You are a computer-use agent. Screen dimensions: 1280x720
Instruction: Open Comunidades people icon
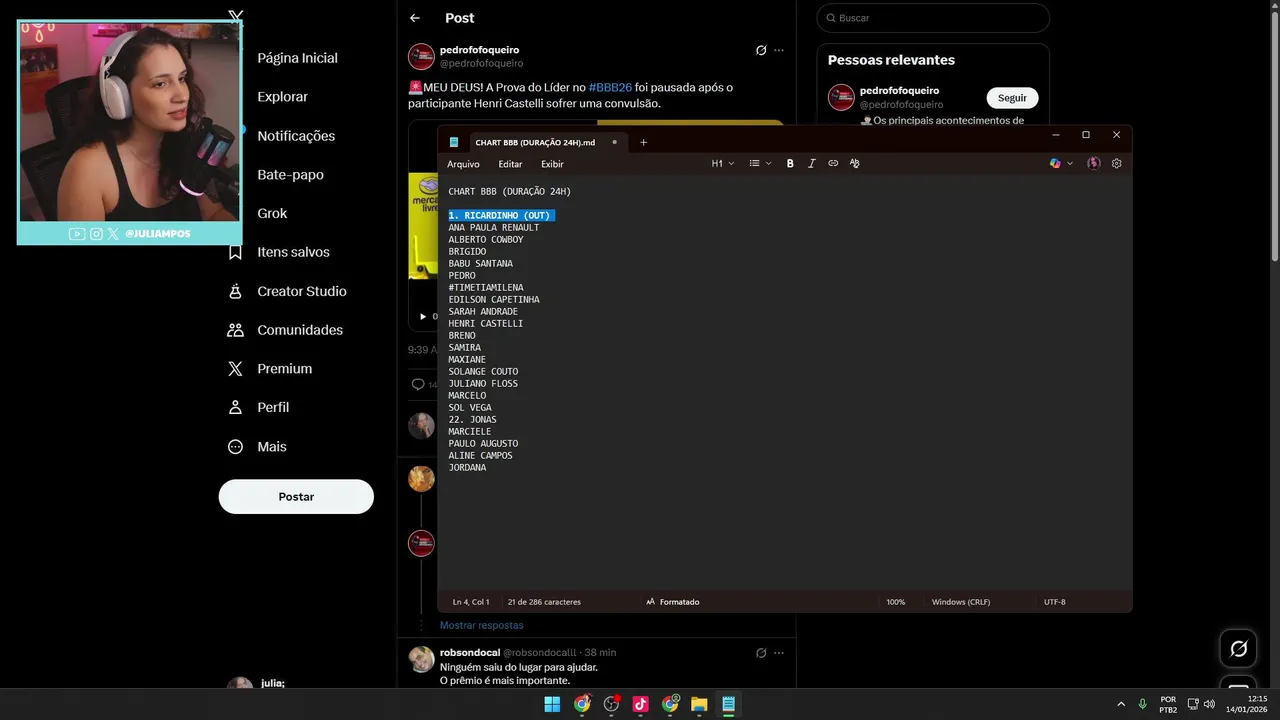point(235,330)
